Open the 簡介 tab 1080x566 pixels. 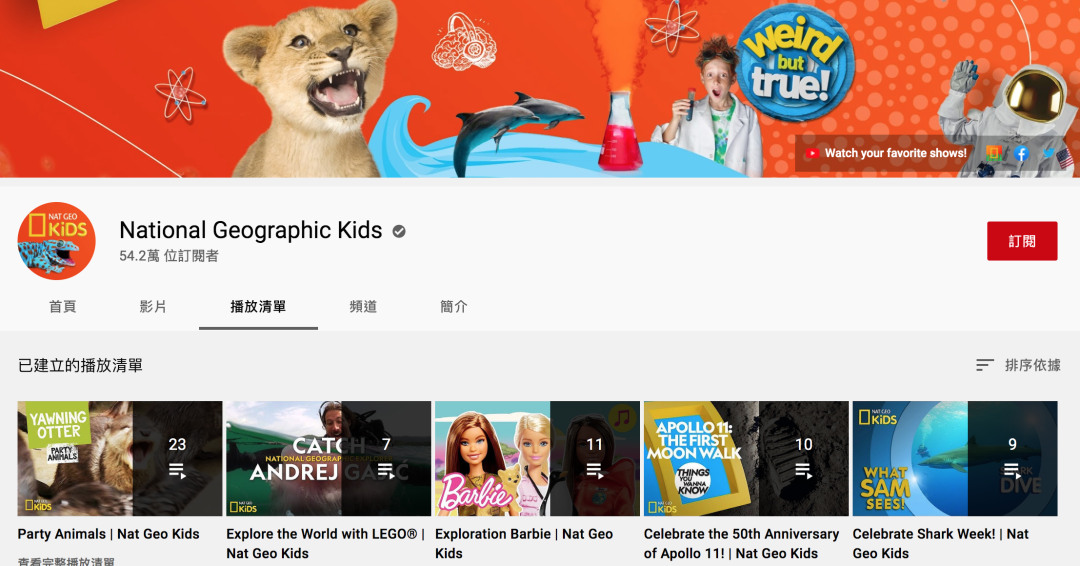(x=454, y=306)
